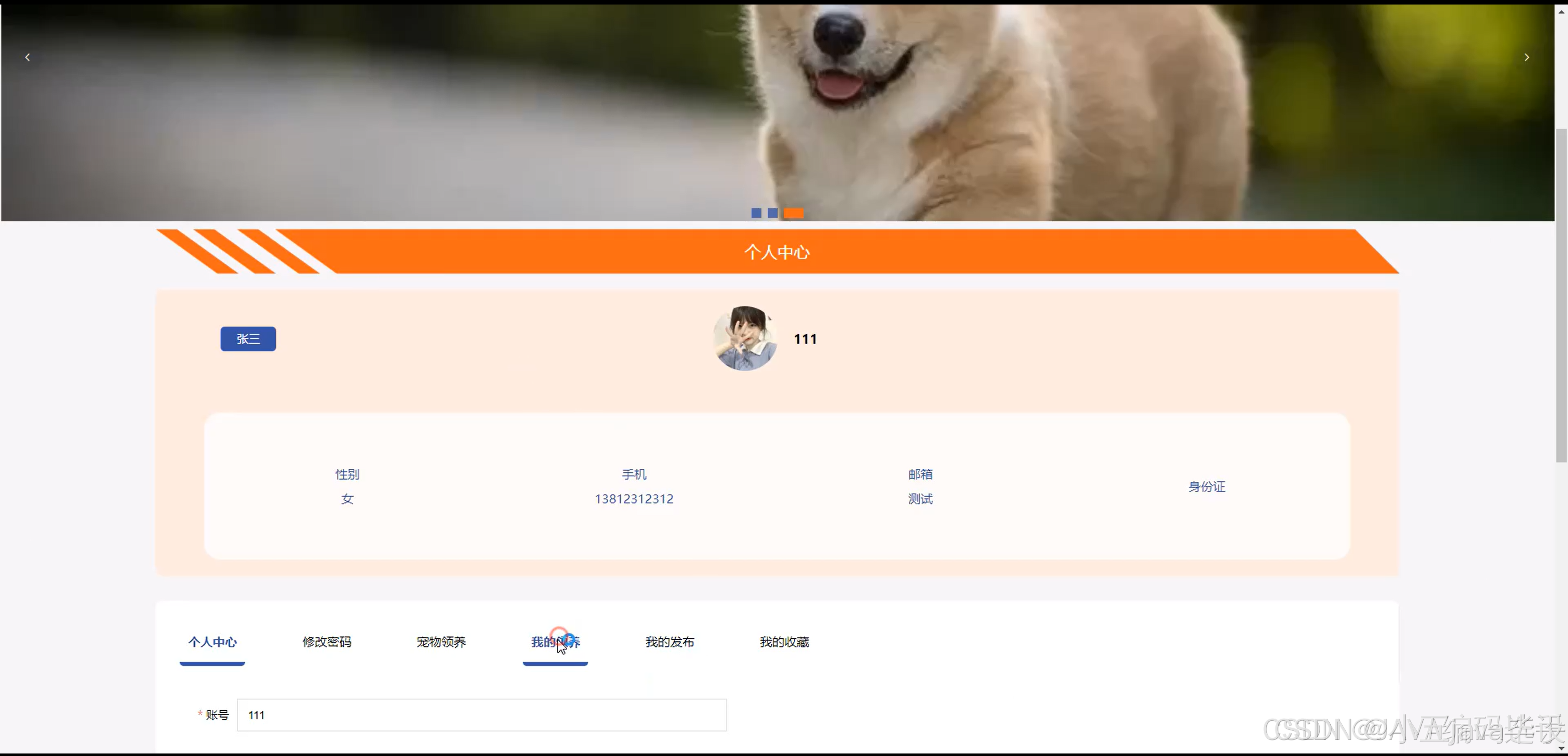Click the blue 张三 button
The image size is (1568, 756).
pyautogui.click(x=248, y=339)
